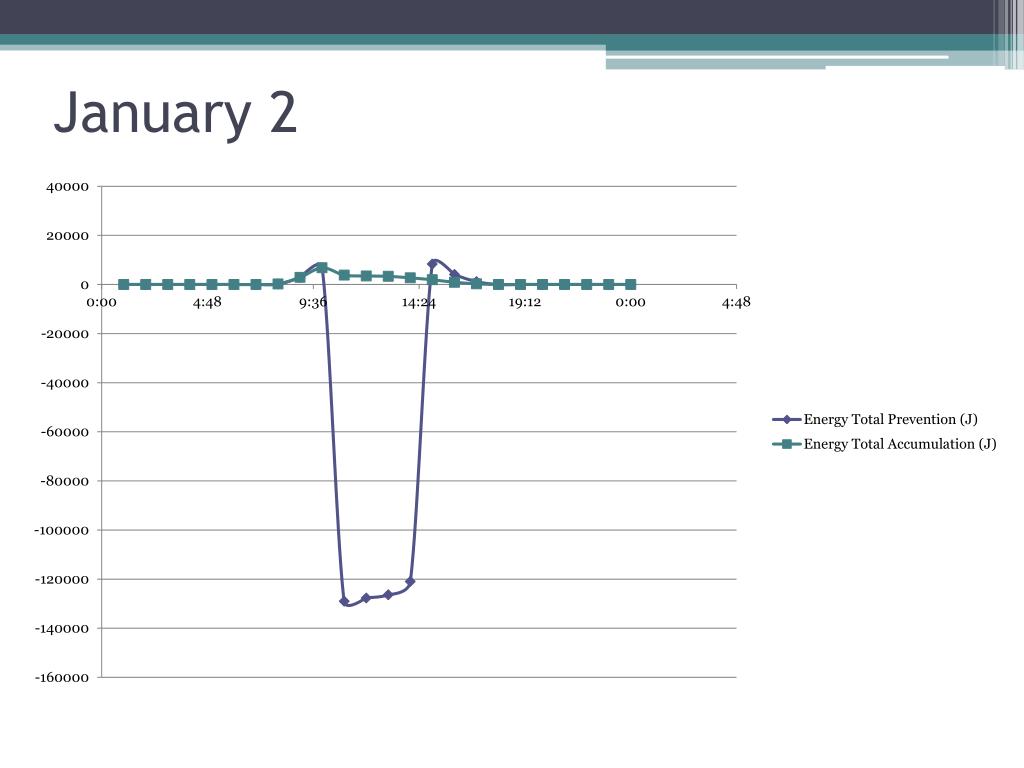Click the 19:12 x-axis time label
The image size is (1024, 768).
coord(524,302)
